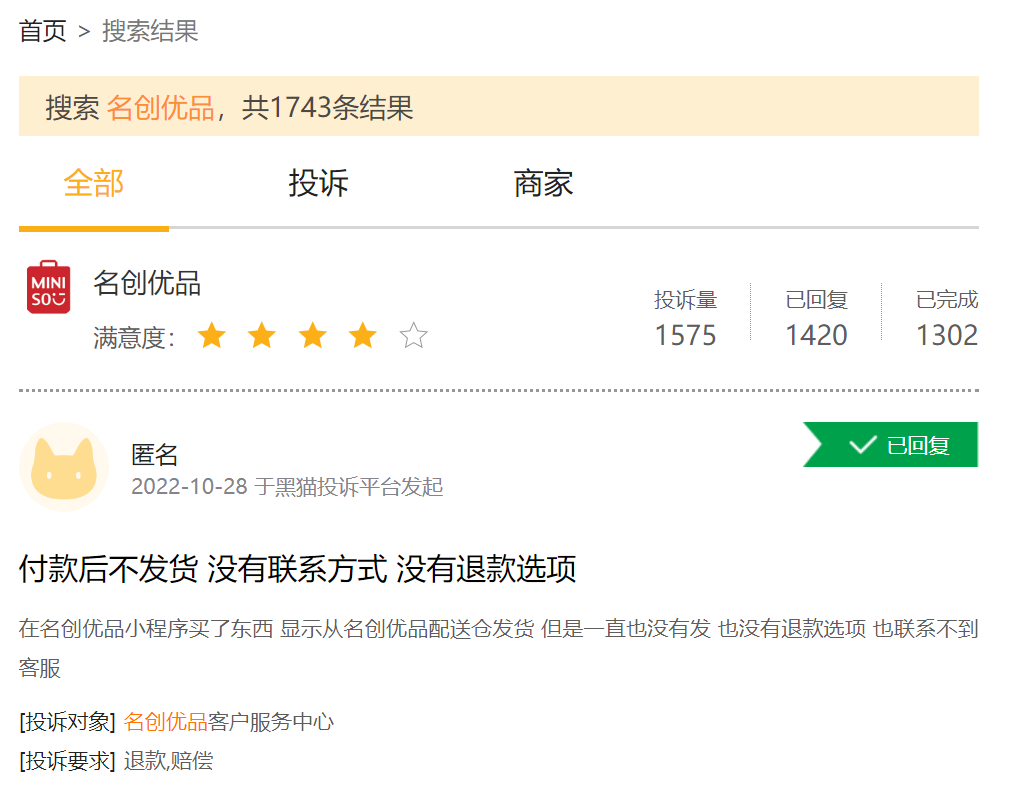This screenshot has height=797, width=1026.
Task: Click the 名创优品客户服务中心 complaint target link
Action: coord(228,722)
